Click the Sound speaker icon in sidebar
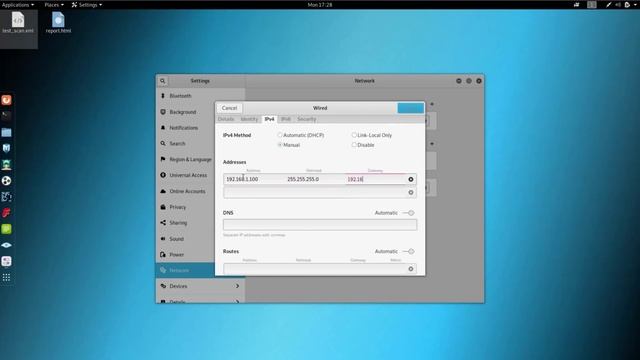The image size is (640, 360). click(163, 239)
